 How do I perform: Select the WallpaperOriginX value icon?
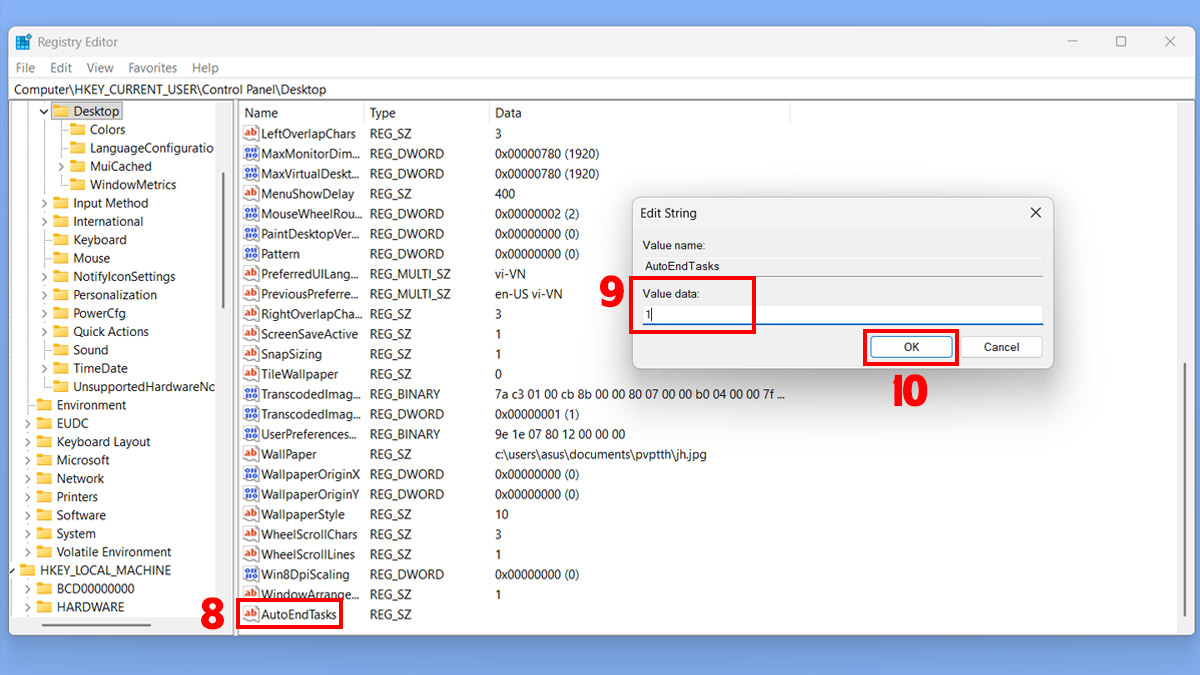pos(252,474)
